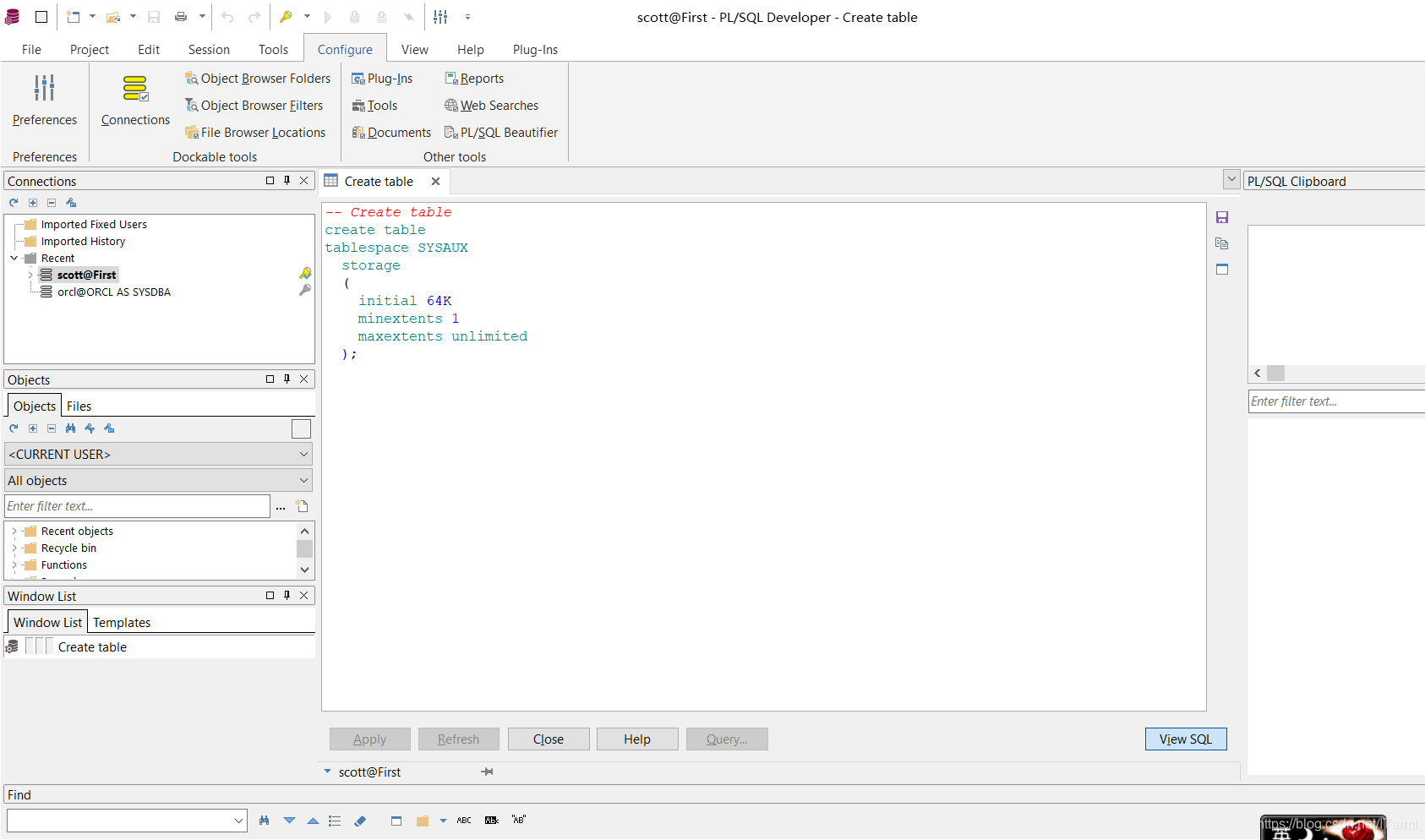Viewport: 1425px width, 840px height.
Task: Click the copy icon beside the SQL editor
Action: (1222, 243)
